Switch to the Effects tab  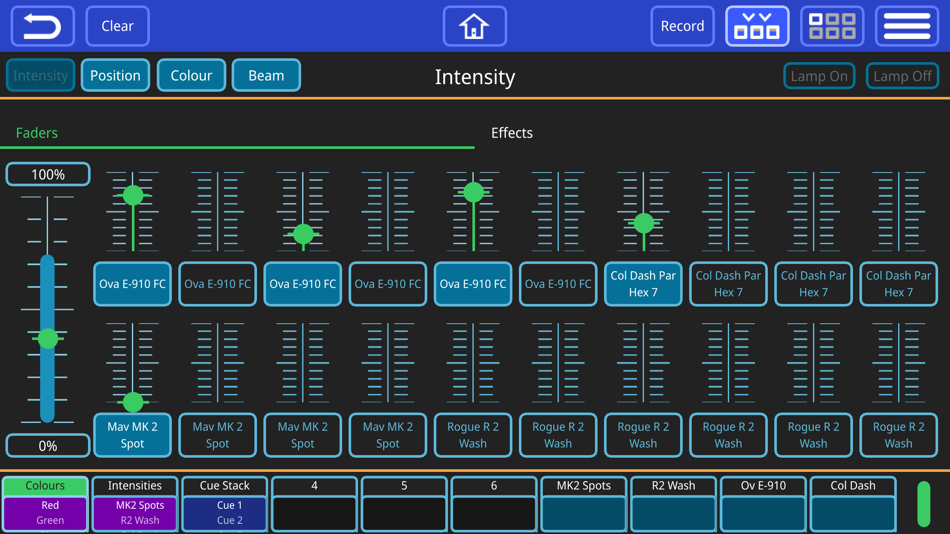click(511, 133)
